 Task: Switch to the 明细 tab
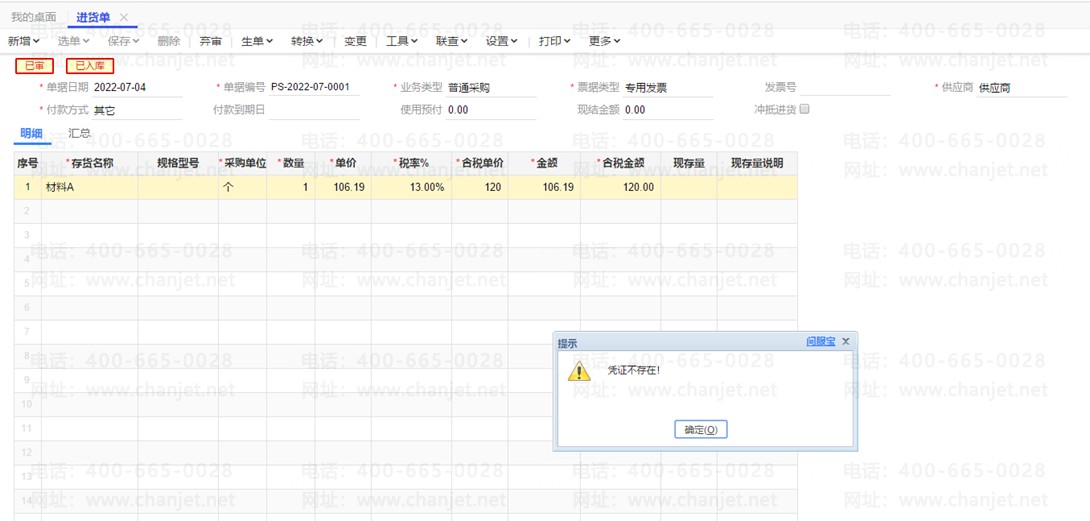(32, 134)
